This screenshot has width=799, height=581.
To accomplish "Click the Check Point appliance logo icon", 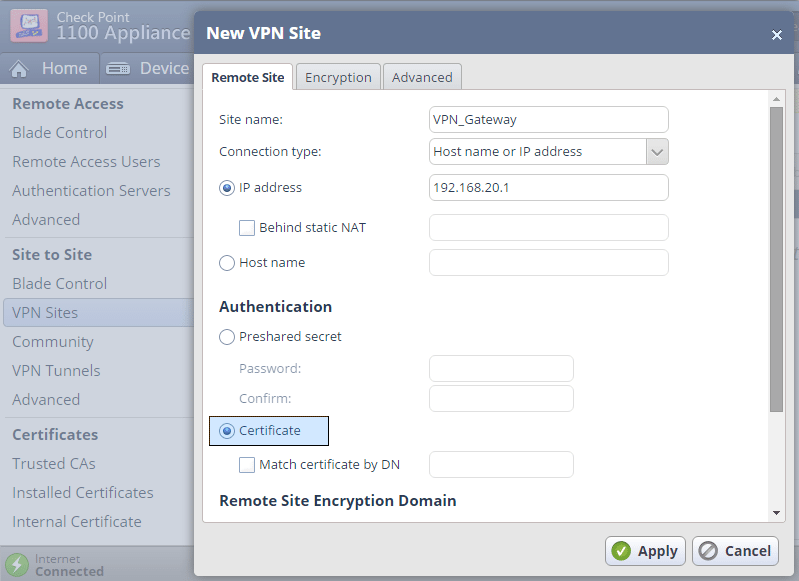I will (x=28, y=25).
